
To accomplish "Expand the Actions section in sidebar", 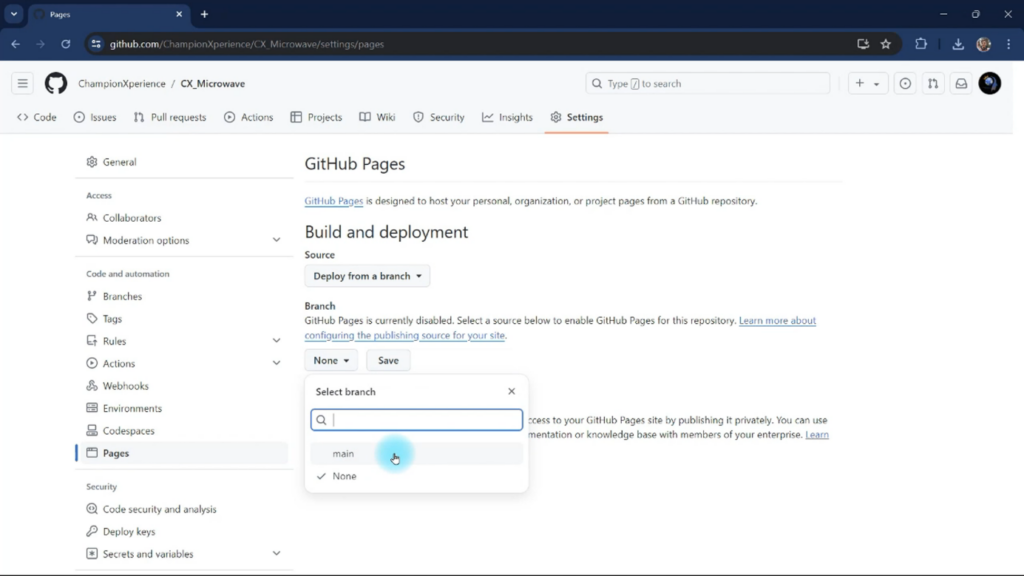I will pyautogui.click(x=276, y=363).
